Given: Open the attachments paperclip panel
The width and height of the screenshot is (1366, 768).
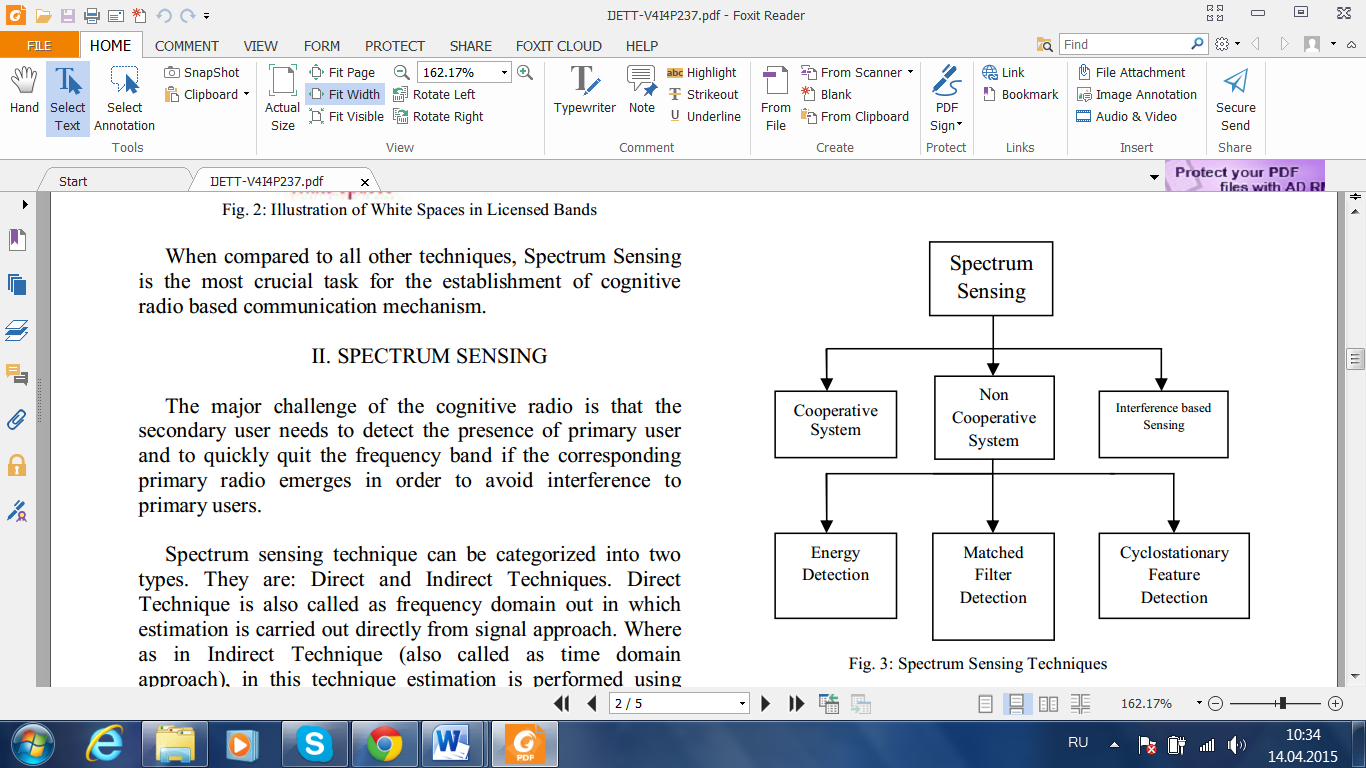Looking at the screenshot, I should coord(17,420).
